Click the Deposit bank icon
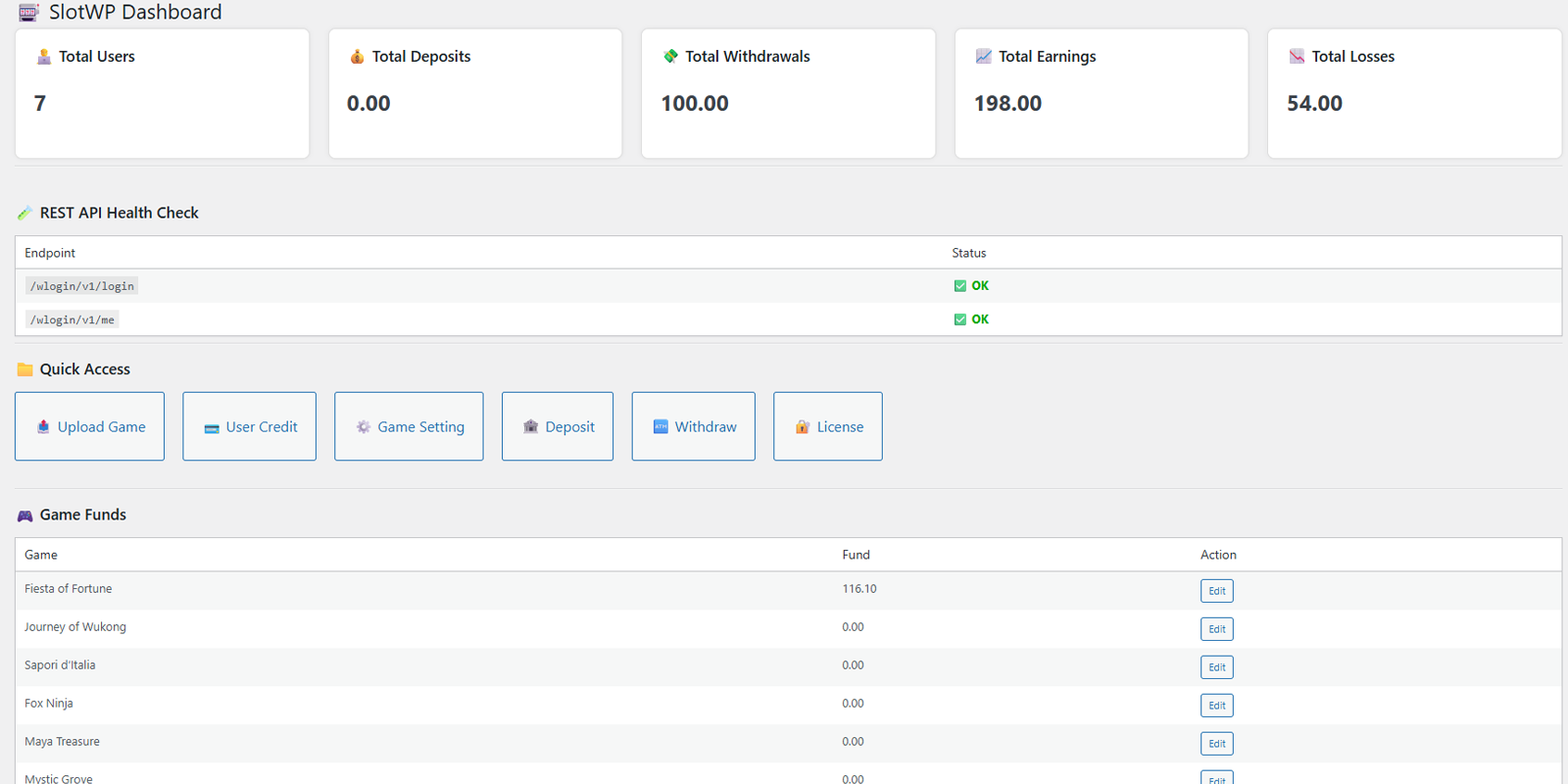 [531, 427]
